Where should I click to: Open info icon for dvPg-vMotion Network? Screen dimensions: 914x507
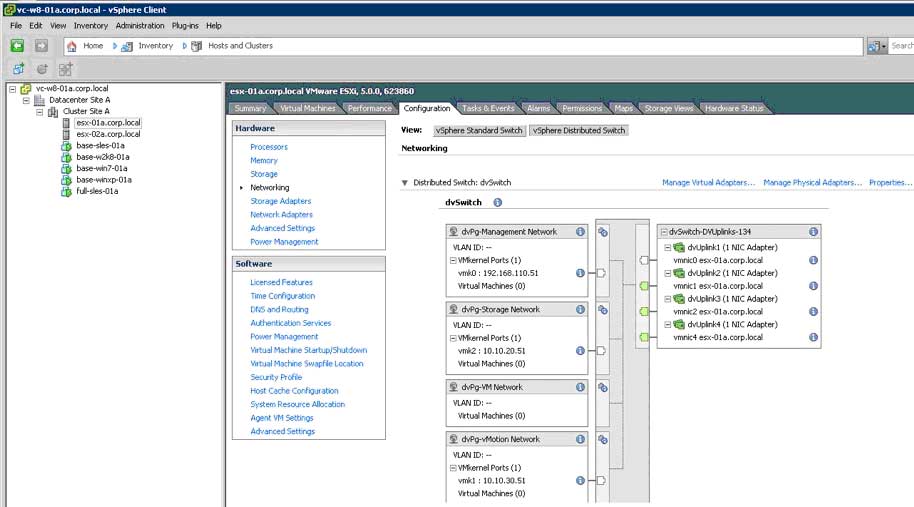[580, 439]
